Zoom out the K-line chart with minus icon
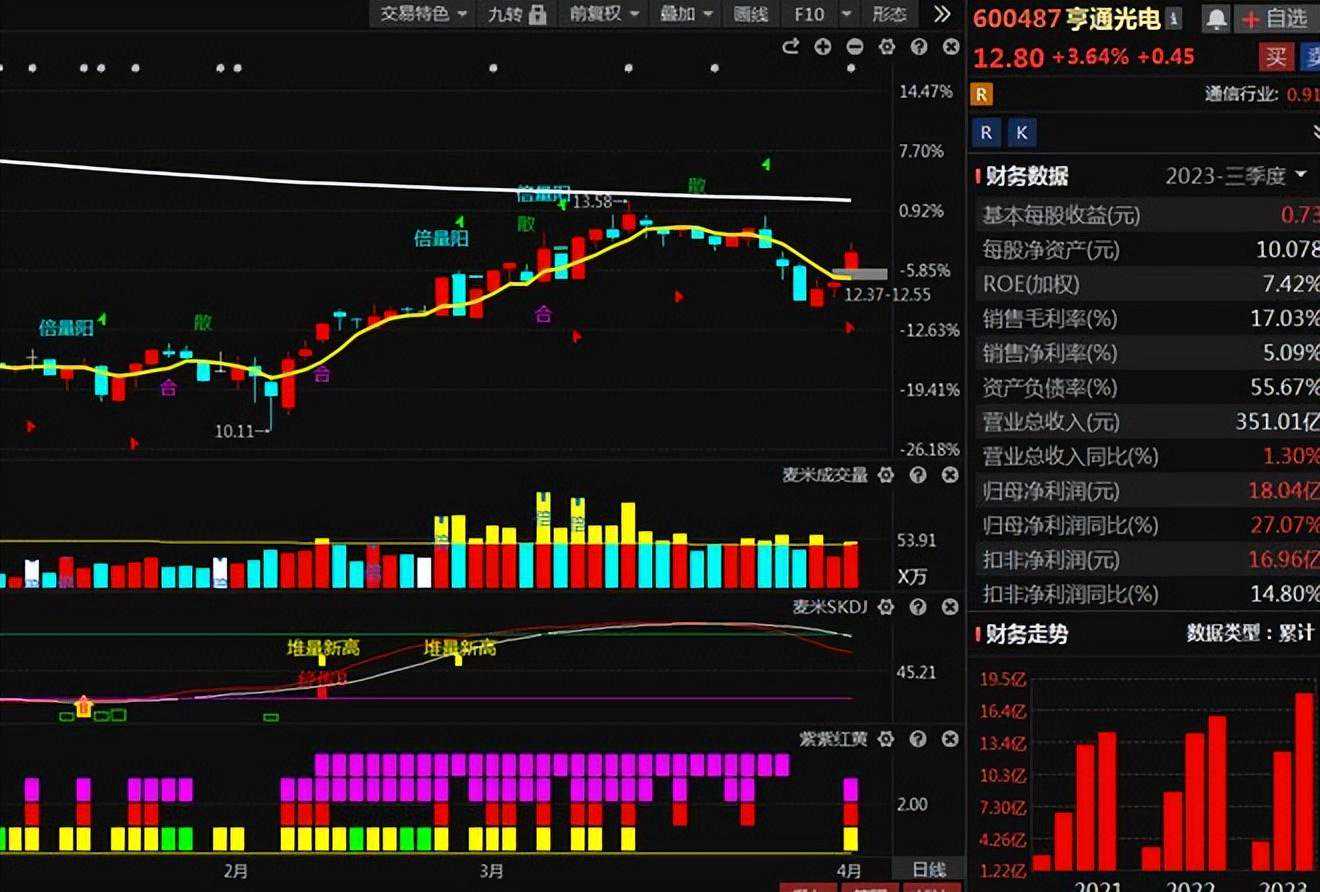This screenshot has height=892, width=1320. 855,47
